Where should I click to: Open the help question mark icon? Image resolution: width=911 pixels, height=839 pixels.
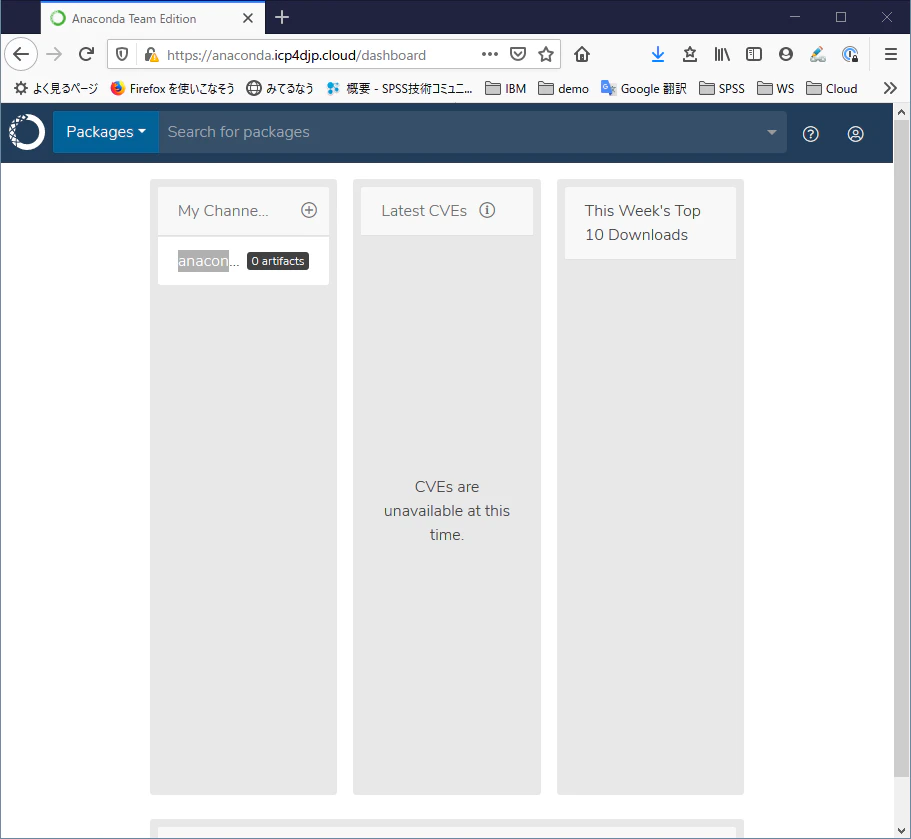pos(810,134)
